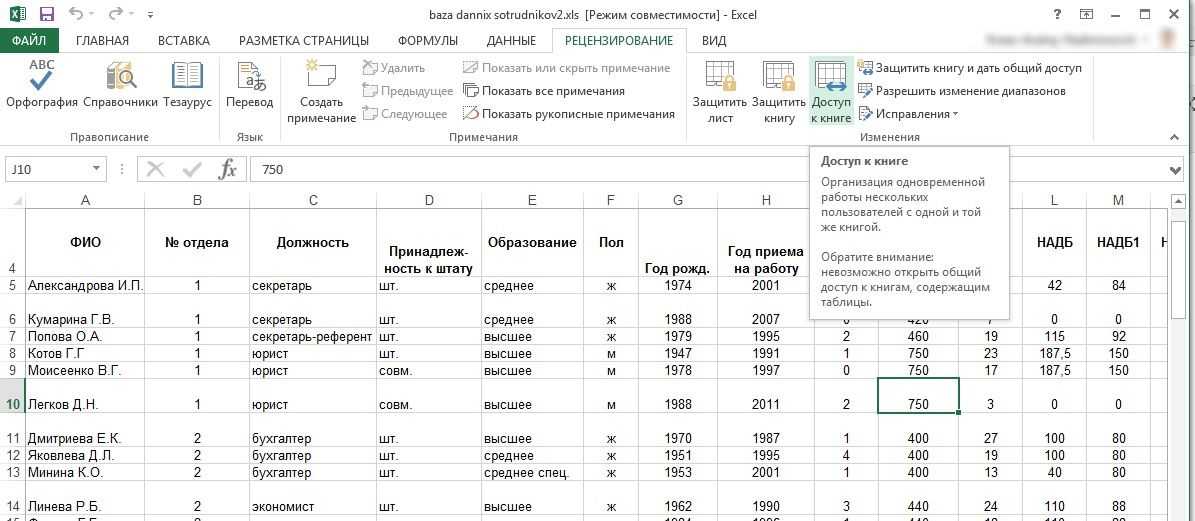Click Защитить лист

tap(719, 91)
